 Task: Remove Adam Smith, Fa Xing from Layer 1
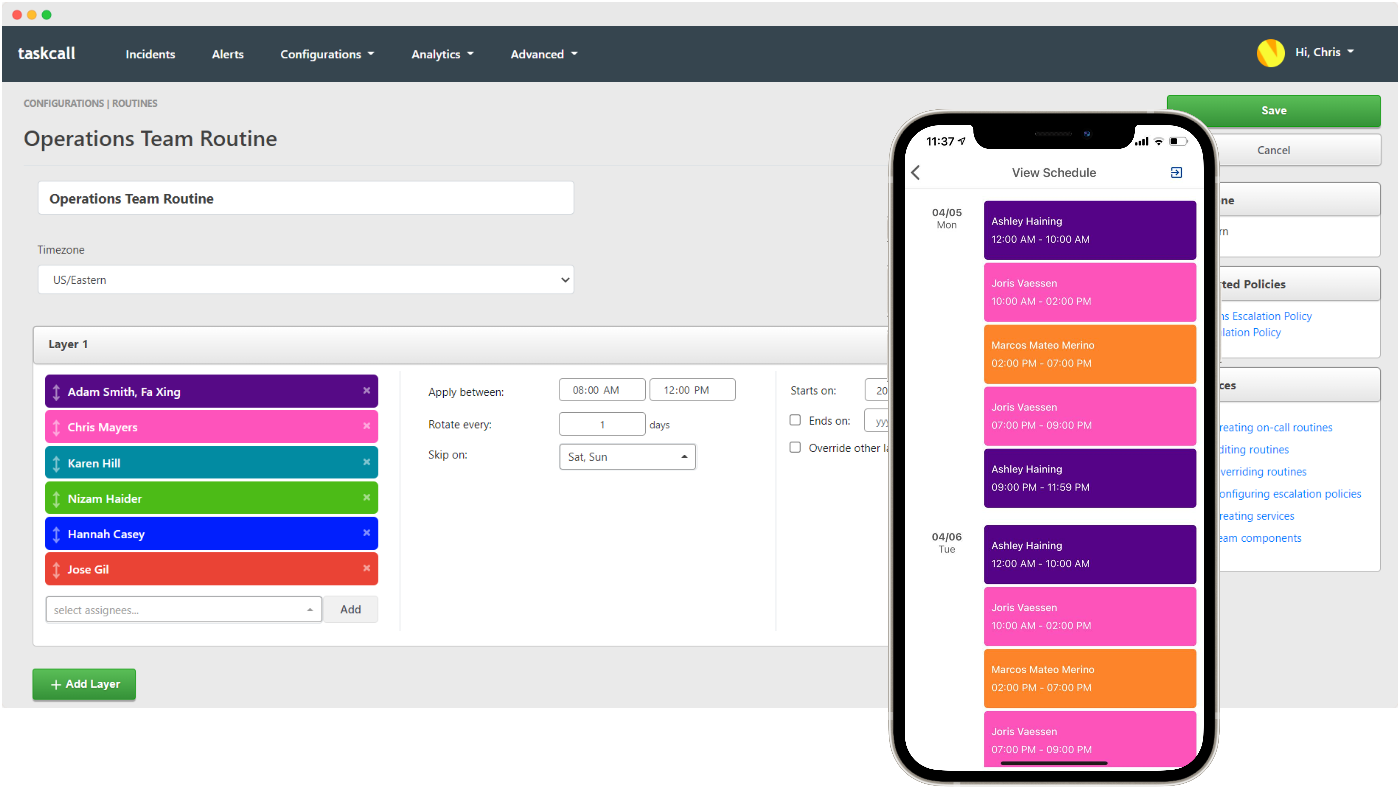click(367, 391)
